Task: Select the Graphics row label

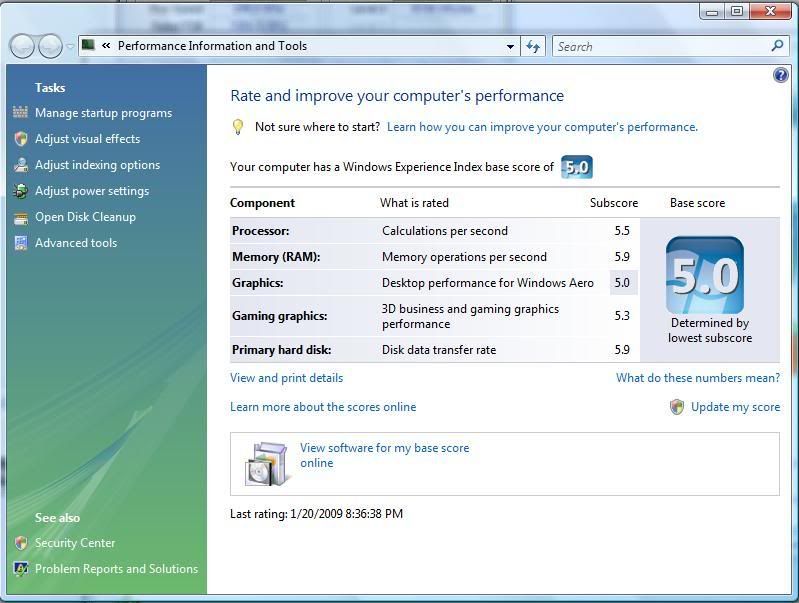Action: [x=257, y=283]
